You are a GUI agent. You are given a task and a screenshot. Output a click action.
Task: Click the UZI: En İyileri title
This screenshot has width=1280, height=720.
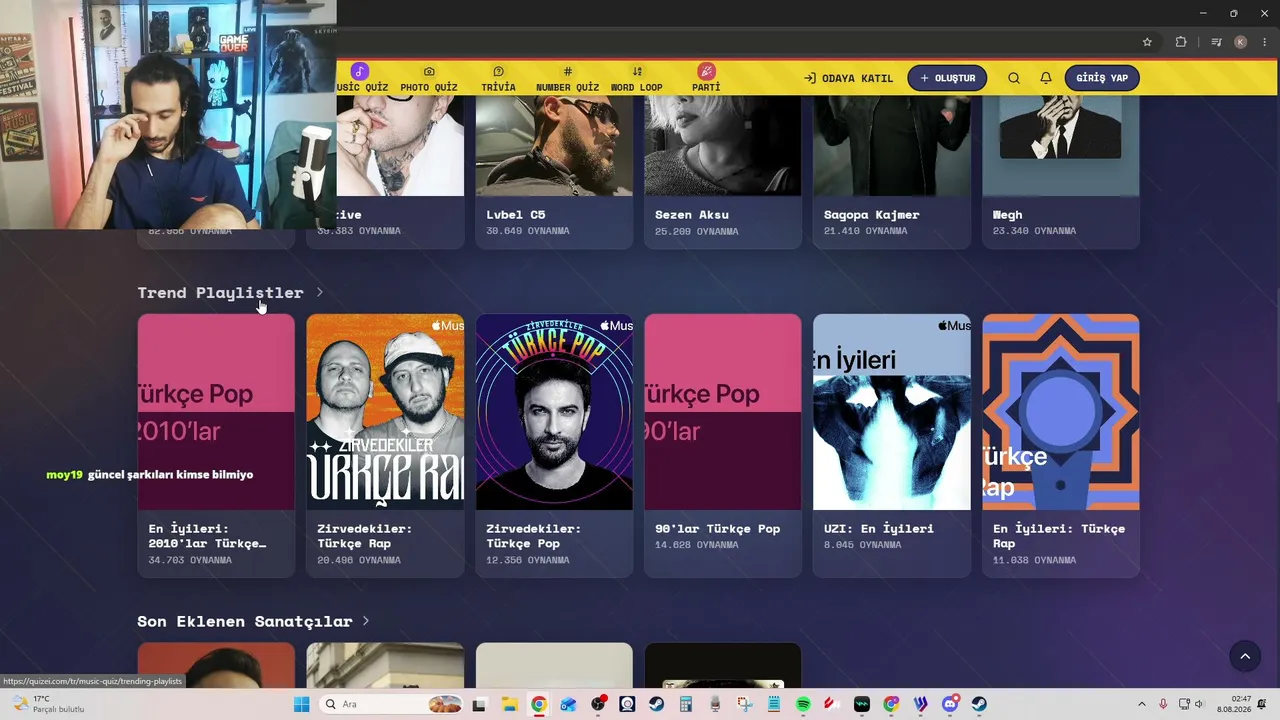(x=879, y=528)
